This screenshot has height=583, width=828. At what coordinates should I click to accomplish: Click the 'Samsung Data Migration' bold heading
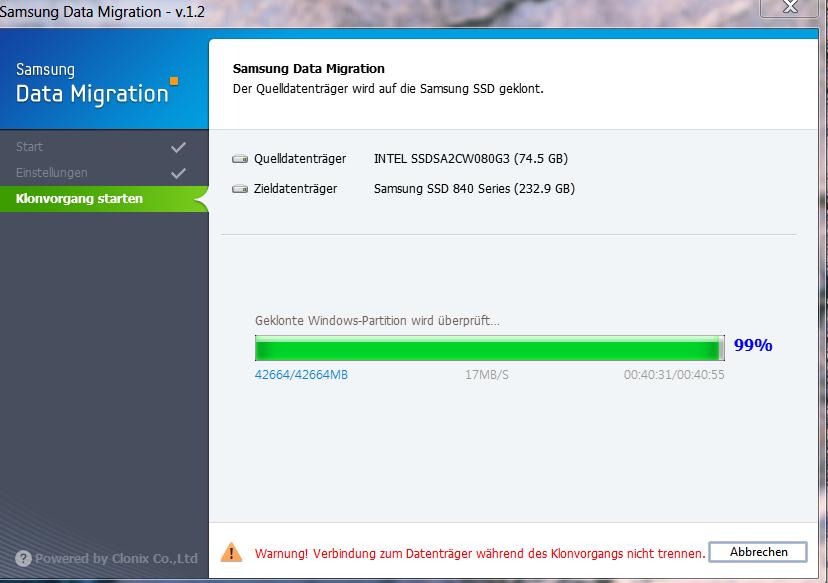(308, 69)
